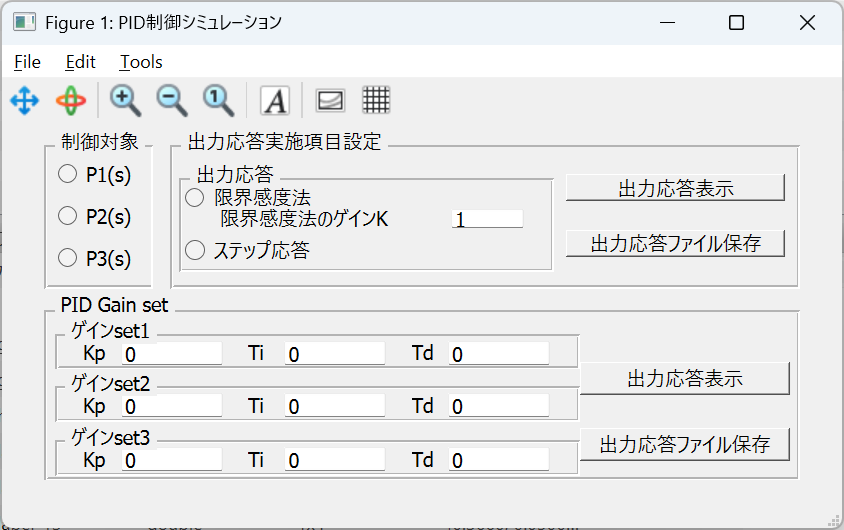
Task: Select the P3(s) radio button
Action: coord(68,258)
